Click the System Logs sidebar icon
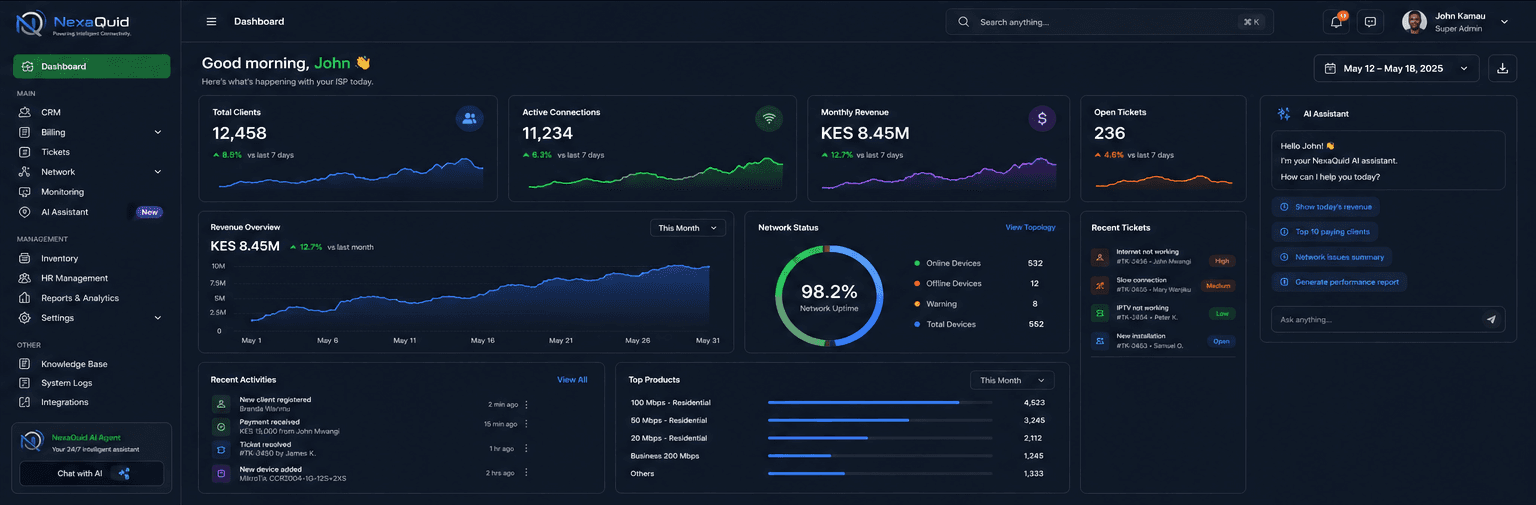 pos(24,383)
